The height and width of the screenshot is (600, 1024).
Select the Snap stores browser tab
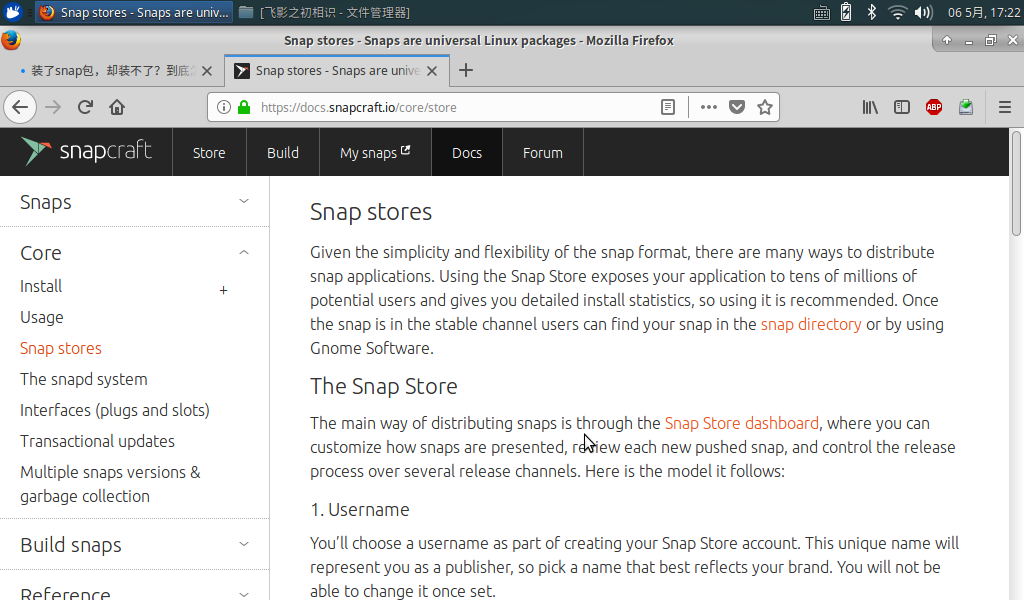coord(336,71)
